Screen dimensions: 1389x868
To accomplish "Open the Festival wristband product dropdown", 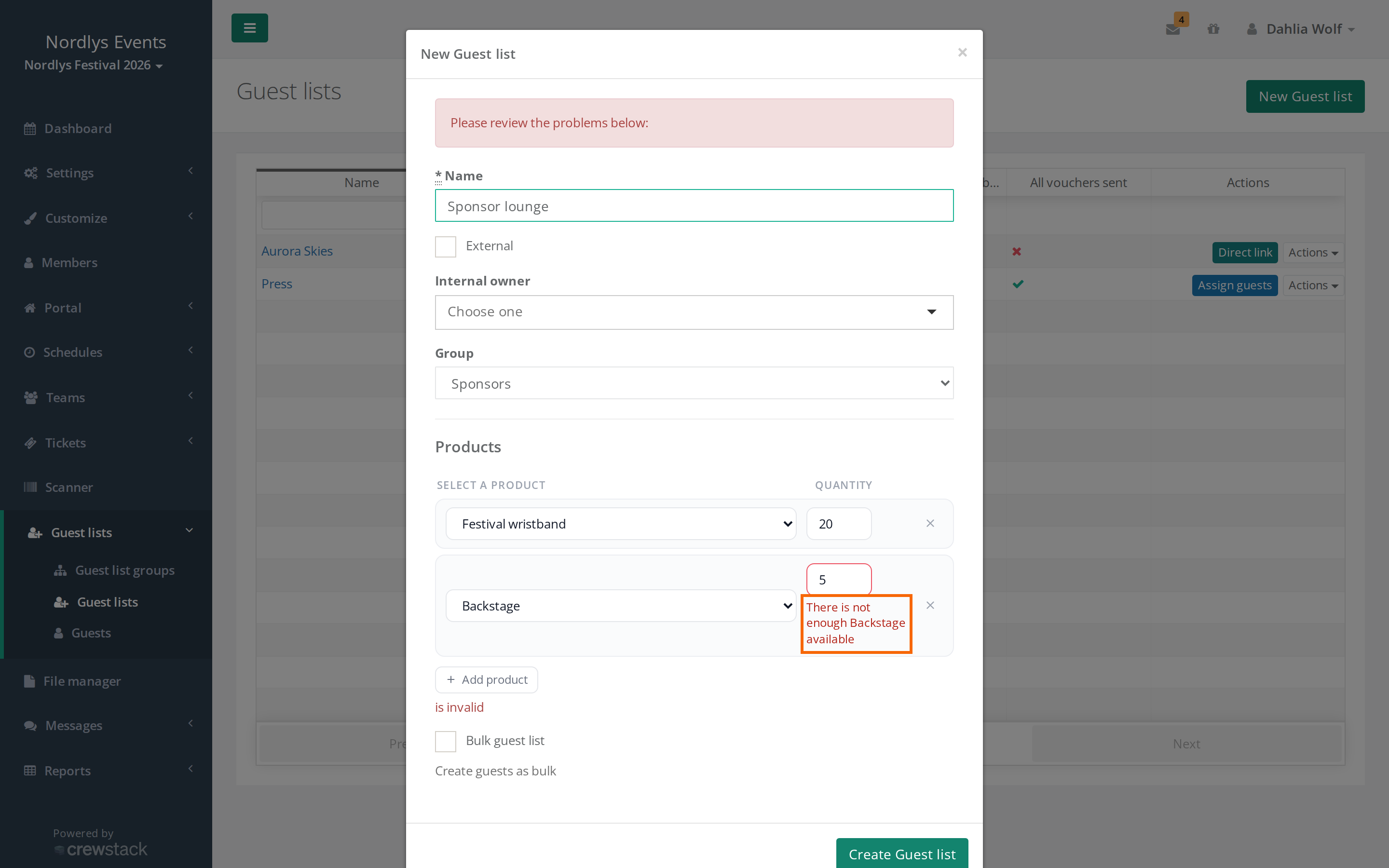I will tap(621, 524).
